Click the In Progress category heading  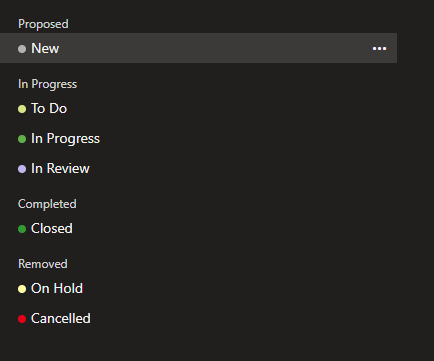[48, 84]
